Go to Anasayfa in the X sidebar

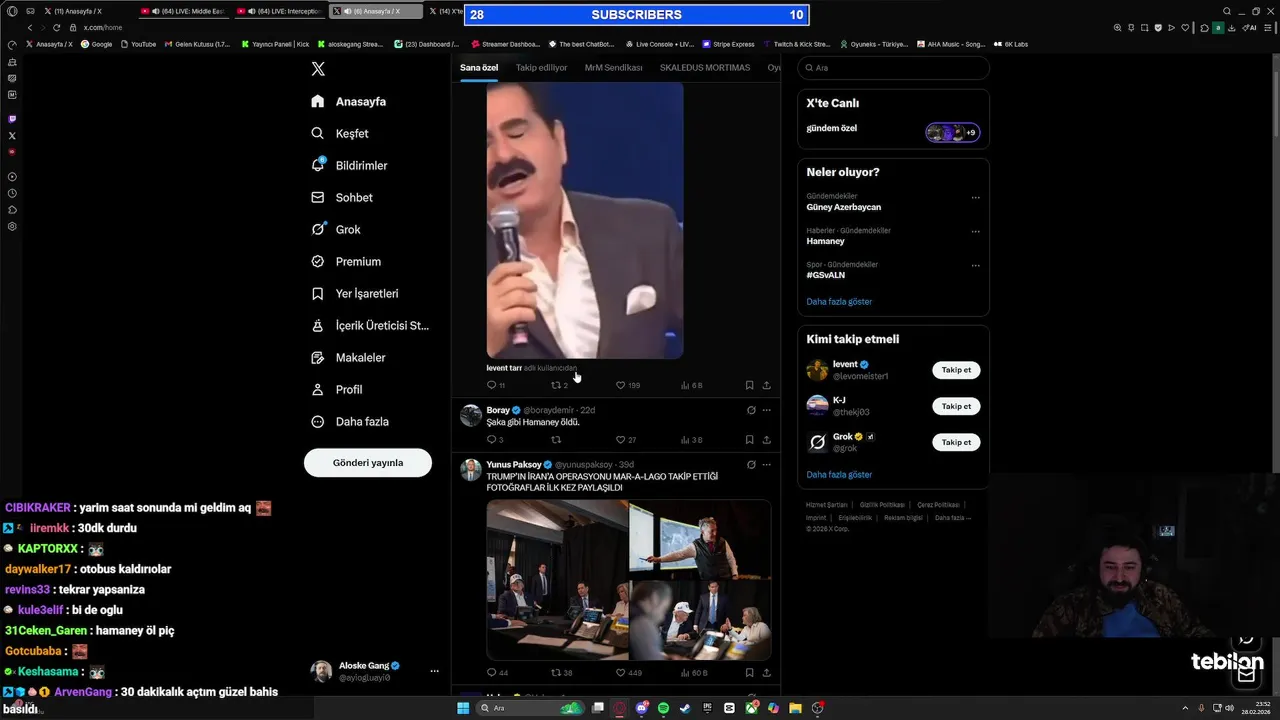coord(348,101)
